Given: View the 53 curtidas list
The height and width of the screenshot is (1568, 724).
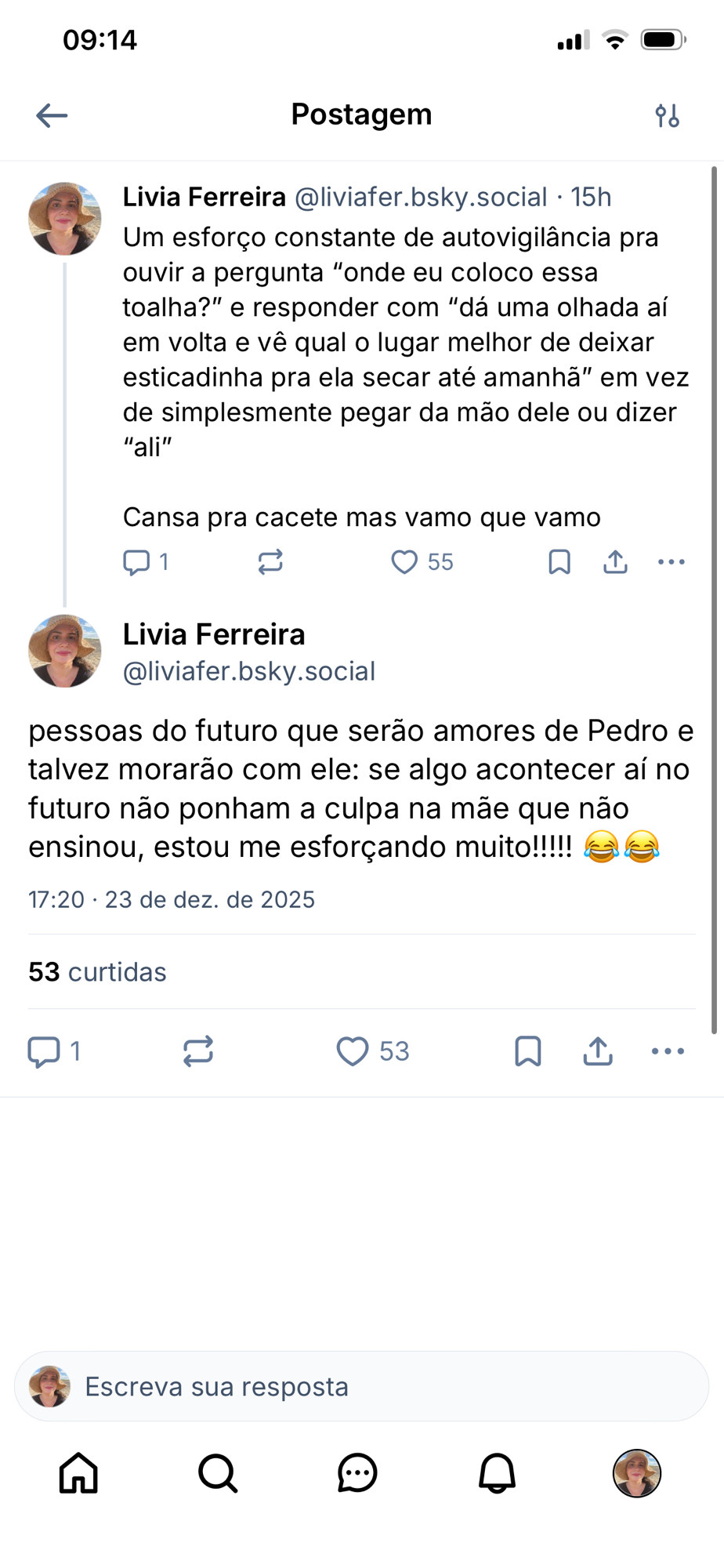Looking at the screenshot, I should (x=97, y=972).
